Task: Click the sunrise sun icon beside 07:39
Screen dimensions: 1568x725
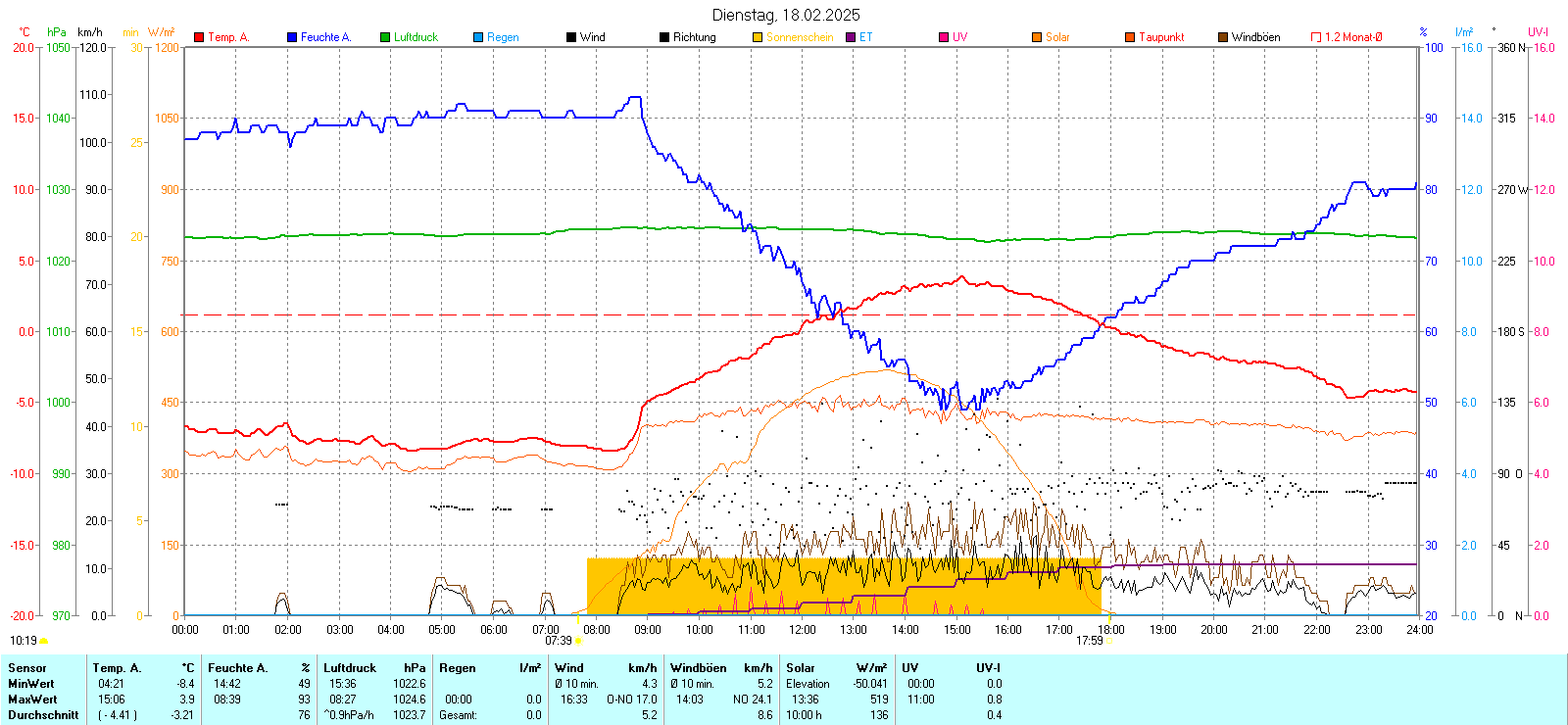Action: click(578, 641)
